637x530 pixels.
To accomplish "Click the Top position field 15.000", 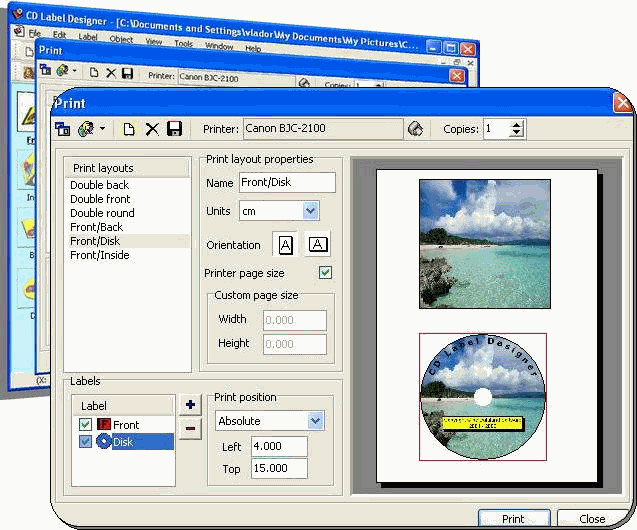I will pos(279,468).
